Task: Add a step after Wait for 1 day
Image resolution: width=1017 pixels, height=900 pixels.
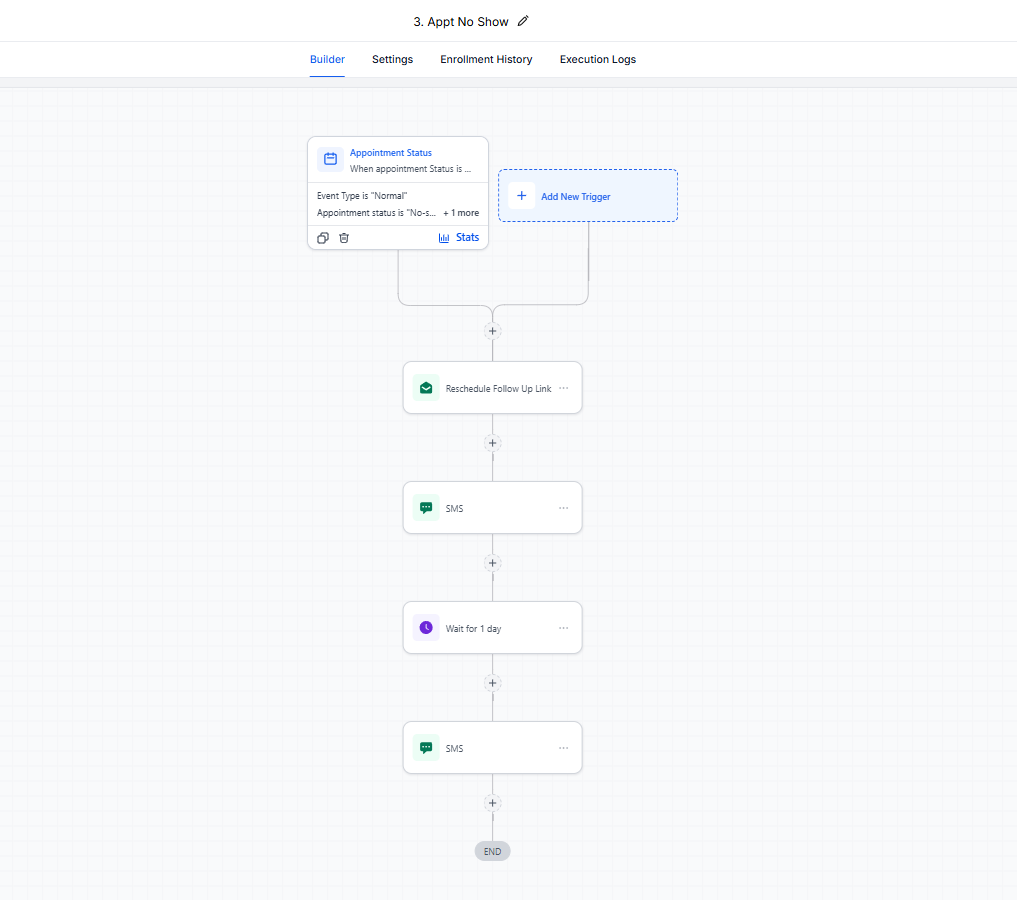Action: 492,683
